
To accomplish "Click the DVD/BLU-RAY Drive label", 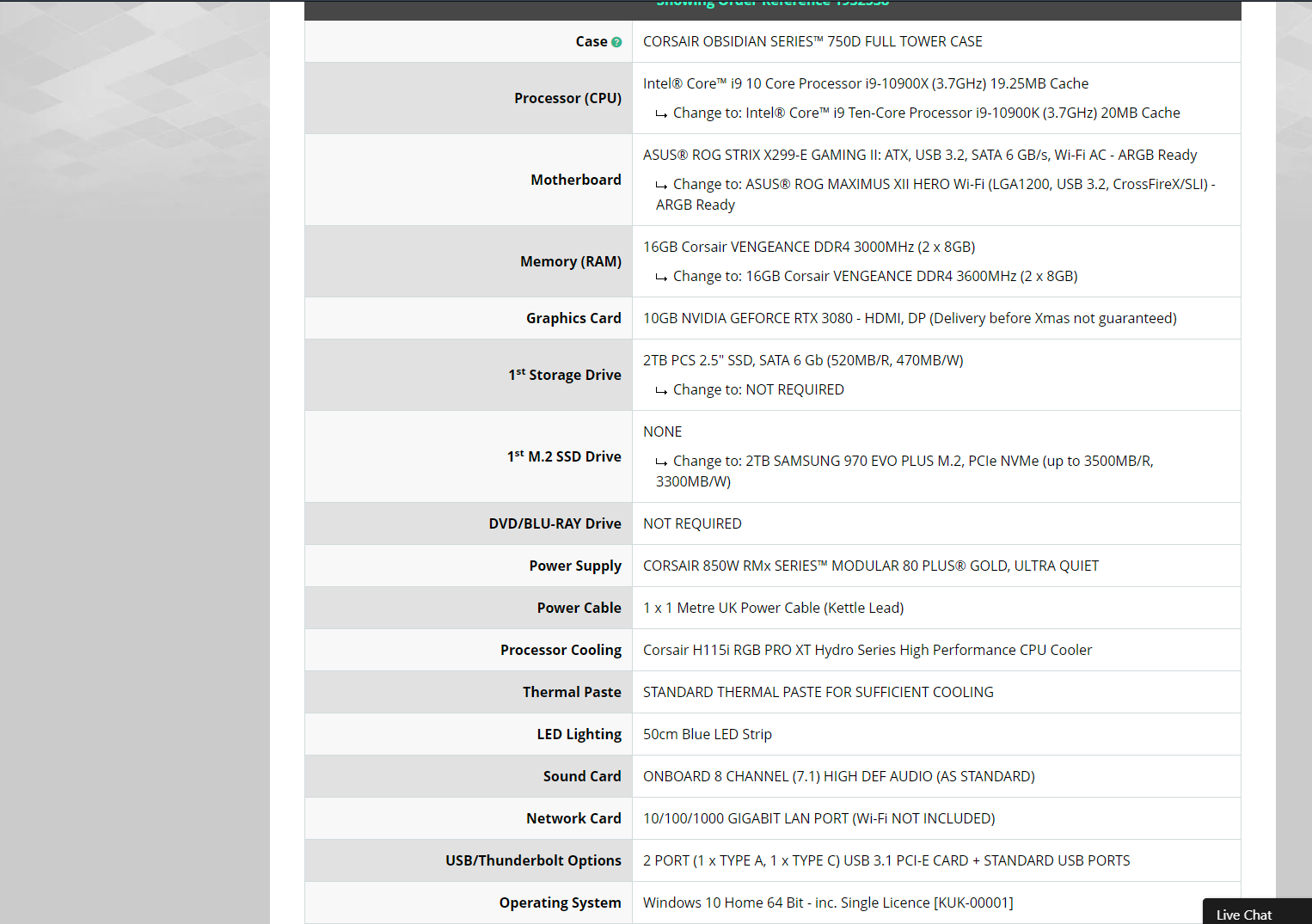I will click(555, 523).
